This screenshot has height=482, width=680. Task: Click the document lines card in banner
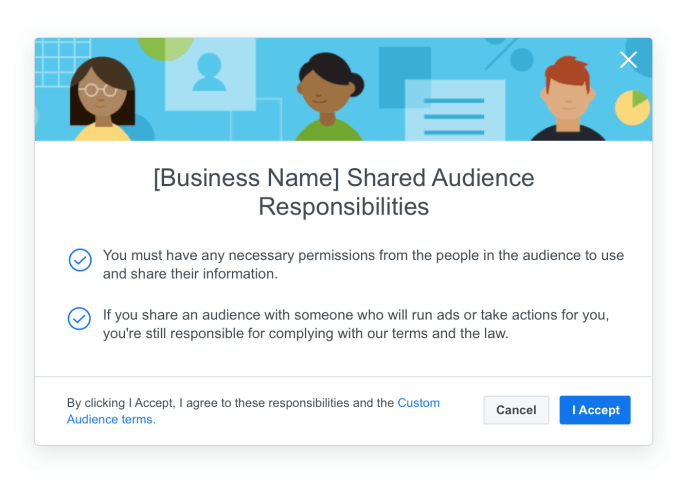click(x=453, y=113)
